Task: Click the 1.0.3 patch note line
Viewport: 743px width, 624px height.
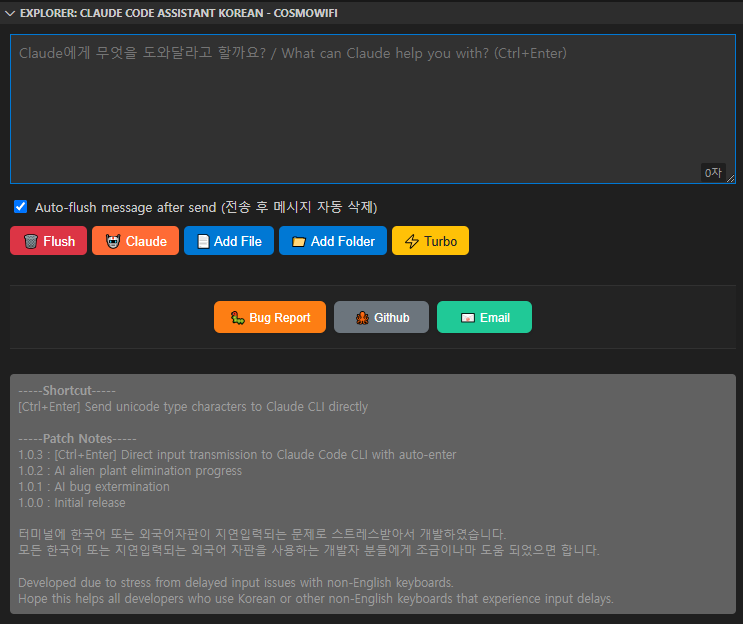Action: coord(237,454)
